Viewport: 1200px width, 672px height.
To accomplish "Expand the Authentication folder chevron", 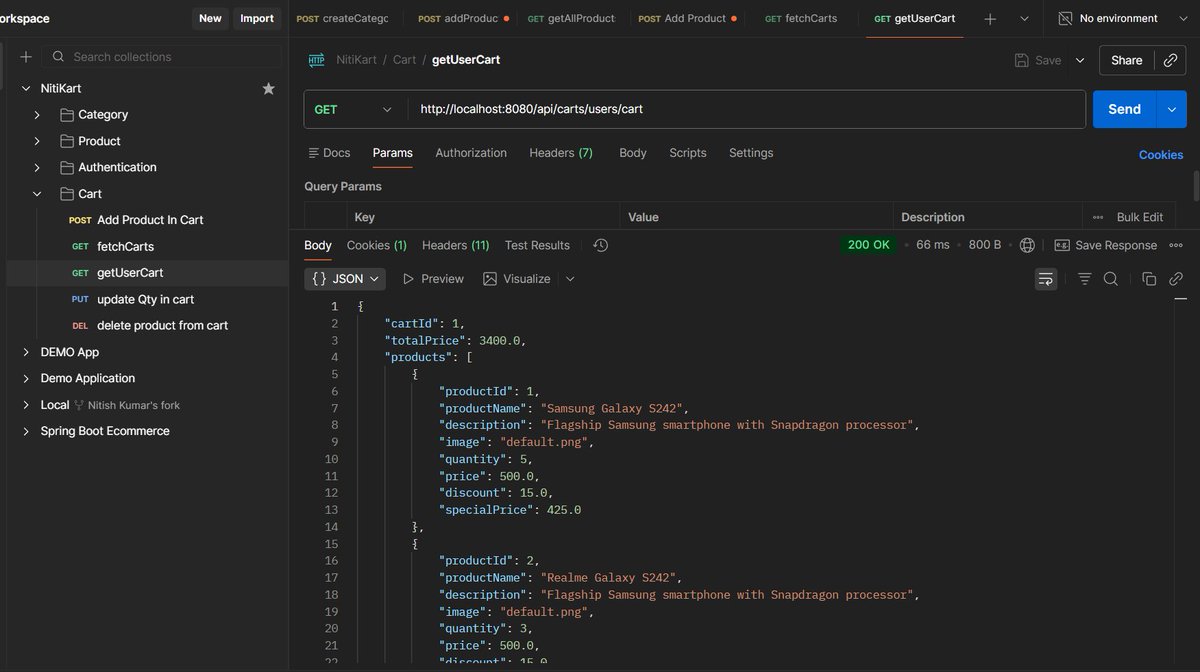I will [37, 167].
